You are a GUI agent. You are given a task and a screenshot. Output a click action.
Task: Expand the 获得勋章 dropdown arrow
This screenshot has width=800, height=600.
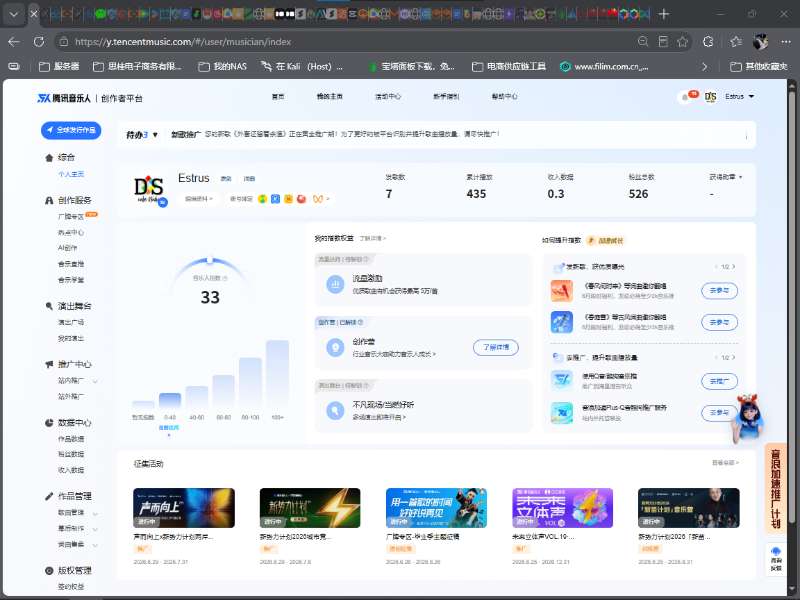[740, 177]
